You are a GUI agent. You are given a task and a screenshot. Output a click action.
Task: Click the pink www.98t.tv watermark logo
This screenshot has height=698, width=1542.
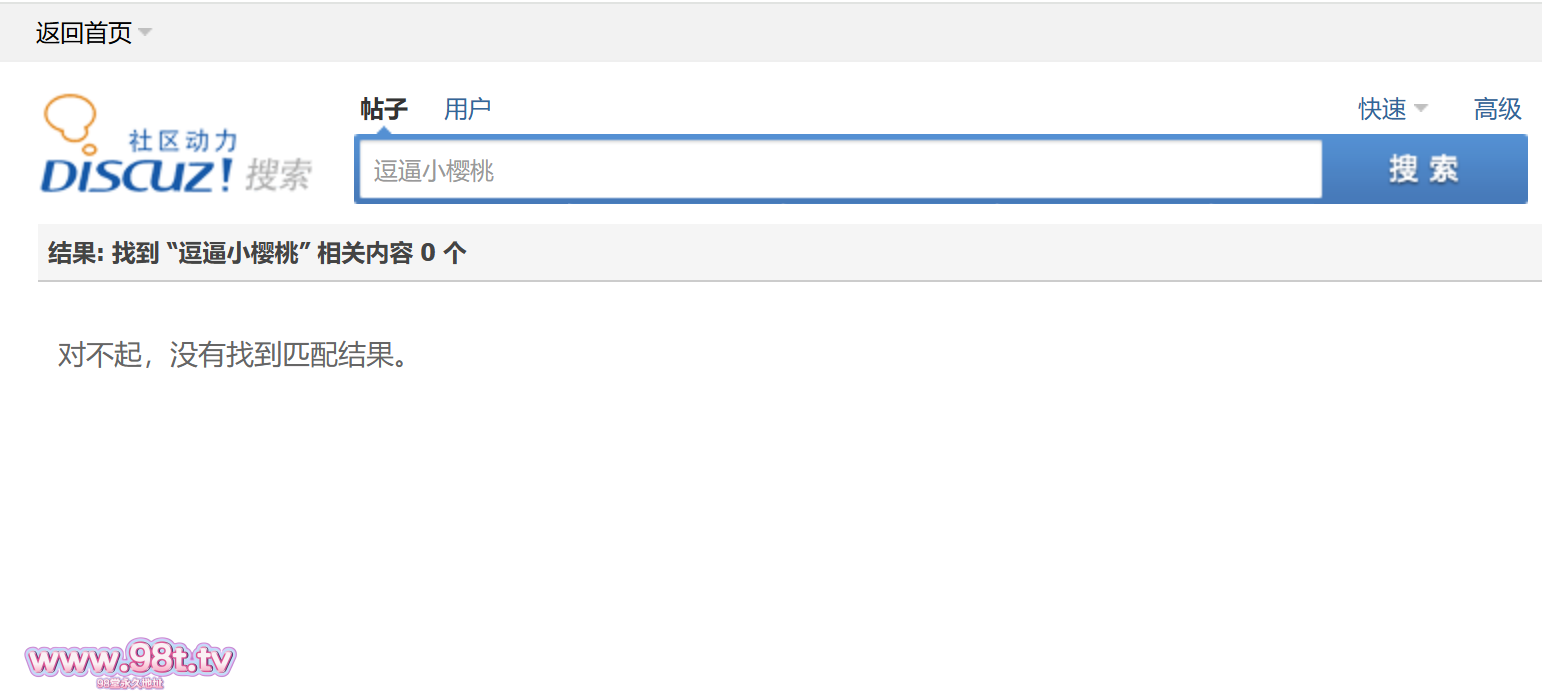point(131,659)
